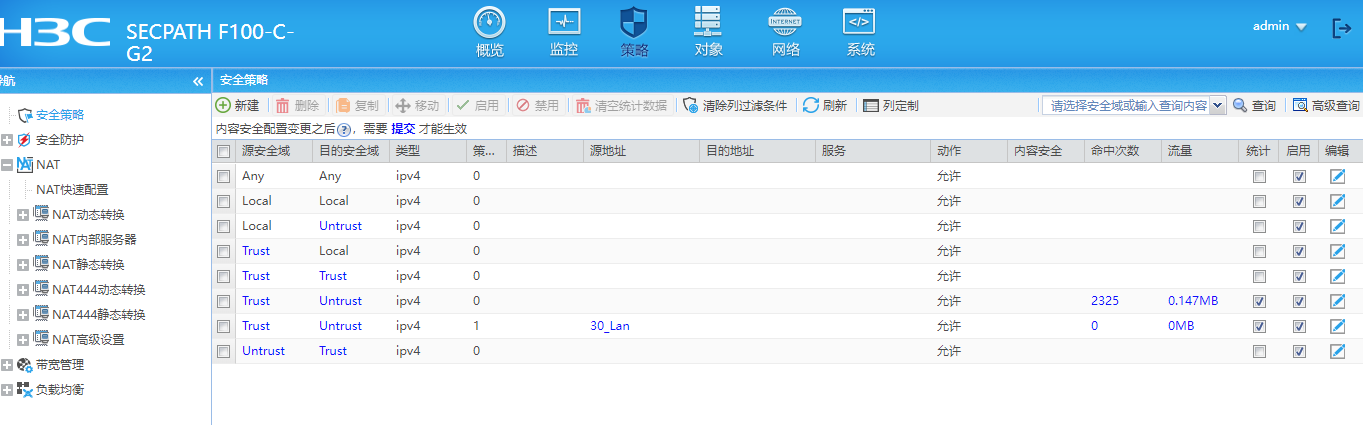This screenshot has height=425, width=1363.
Task: Click the 2325 hit count link
Action: (1106, 301)
